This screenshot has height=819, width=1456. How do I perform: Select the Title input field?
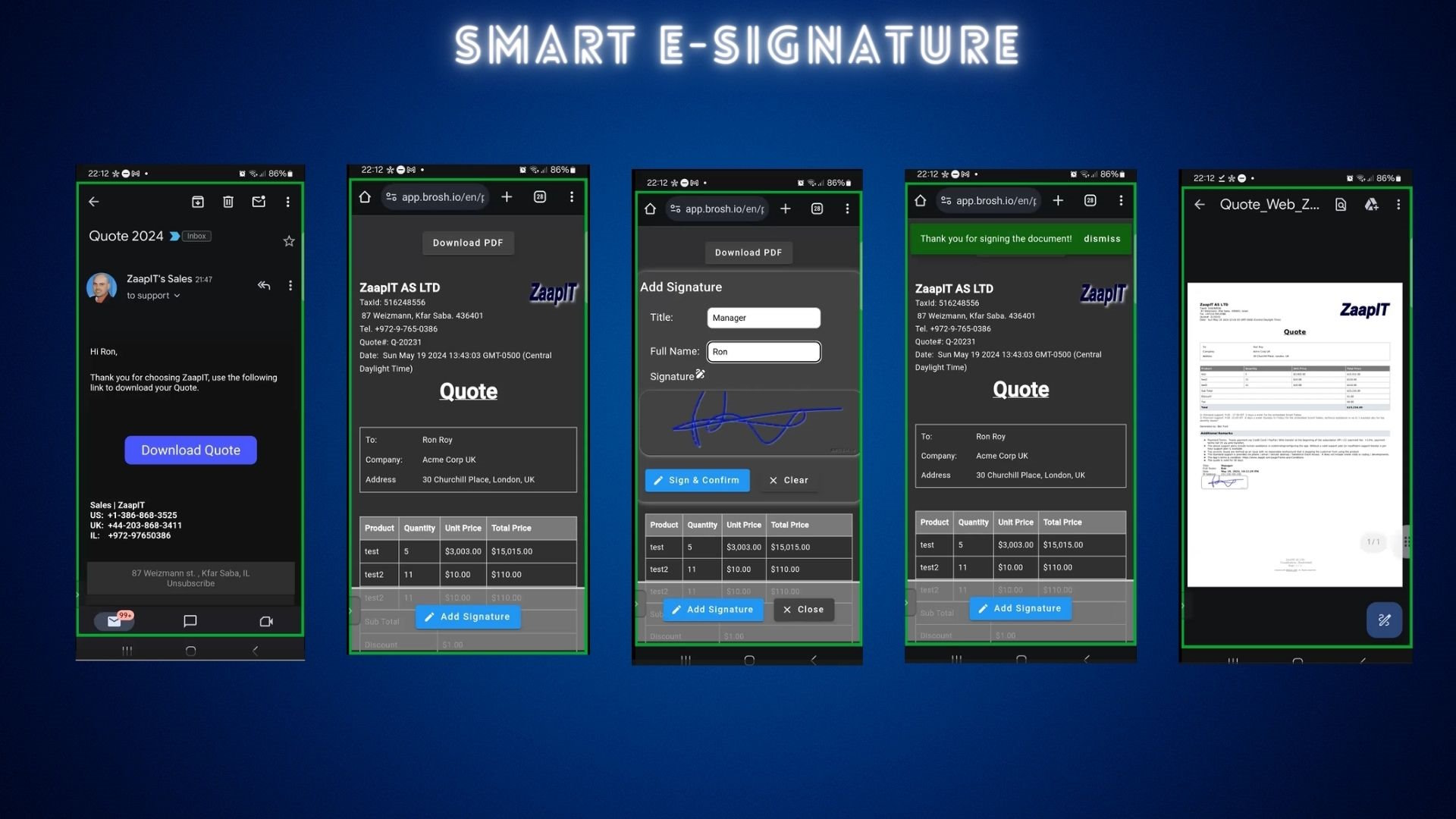(x=763, y=318)
